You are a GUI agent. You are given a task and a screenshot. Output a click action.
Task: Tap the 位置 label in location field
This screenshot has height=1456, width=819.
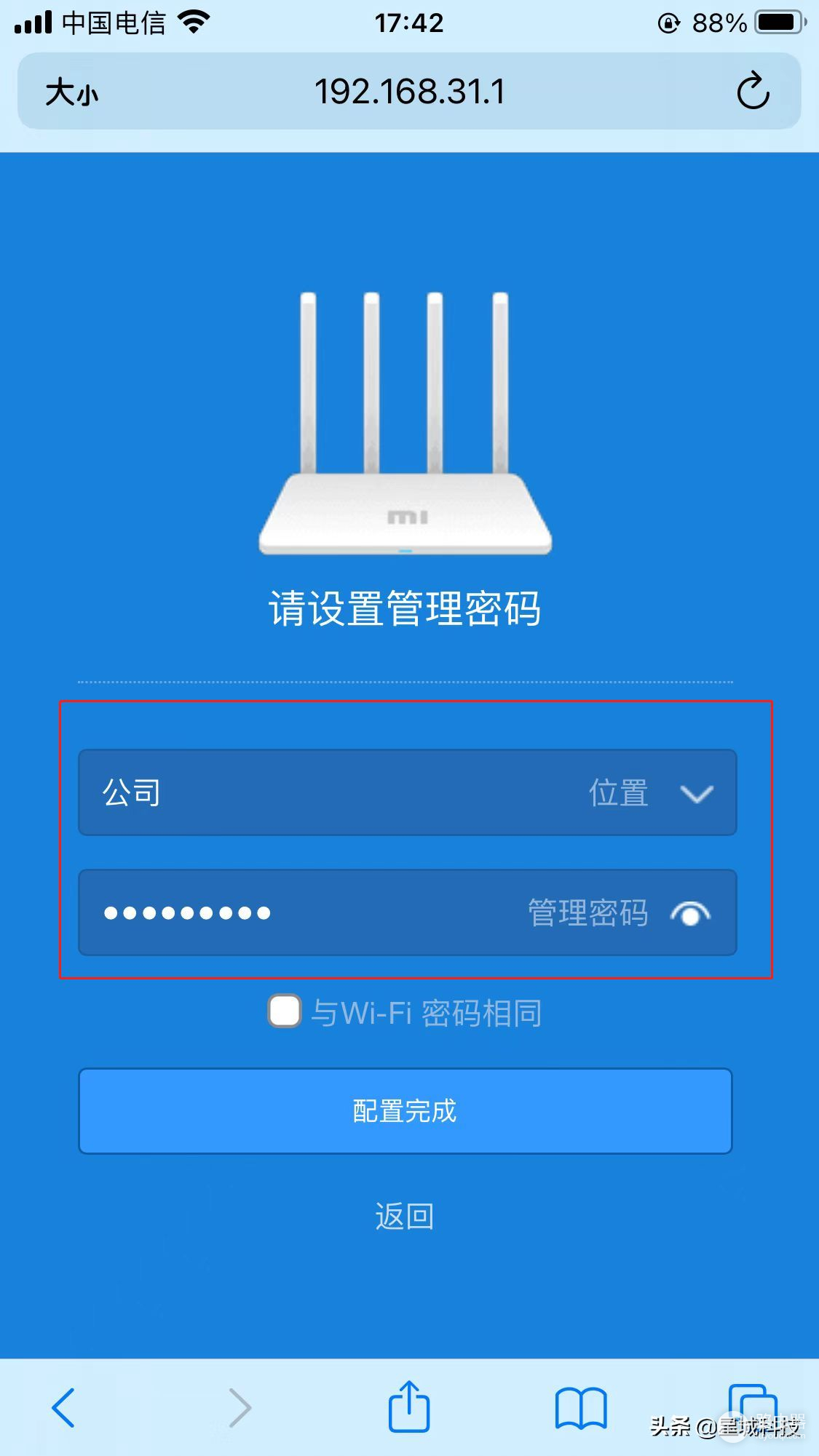point(619,793)
